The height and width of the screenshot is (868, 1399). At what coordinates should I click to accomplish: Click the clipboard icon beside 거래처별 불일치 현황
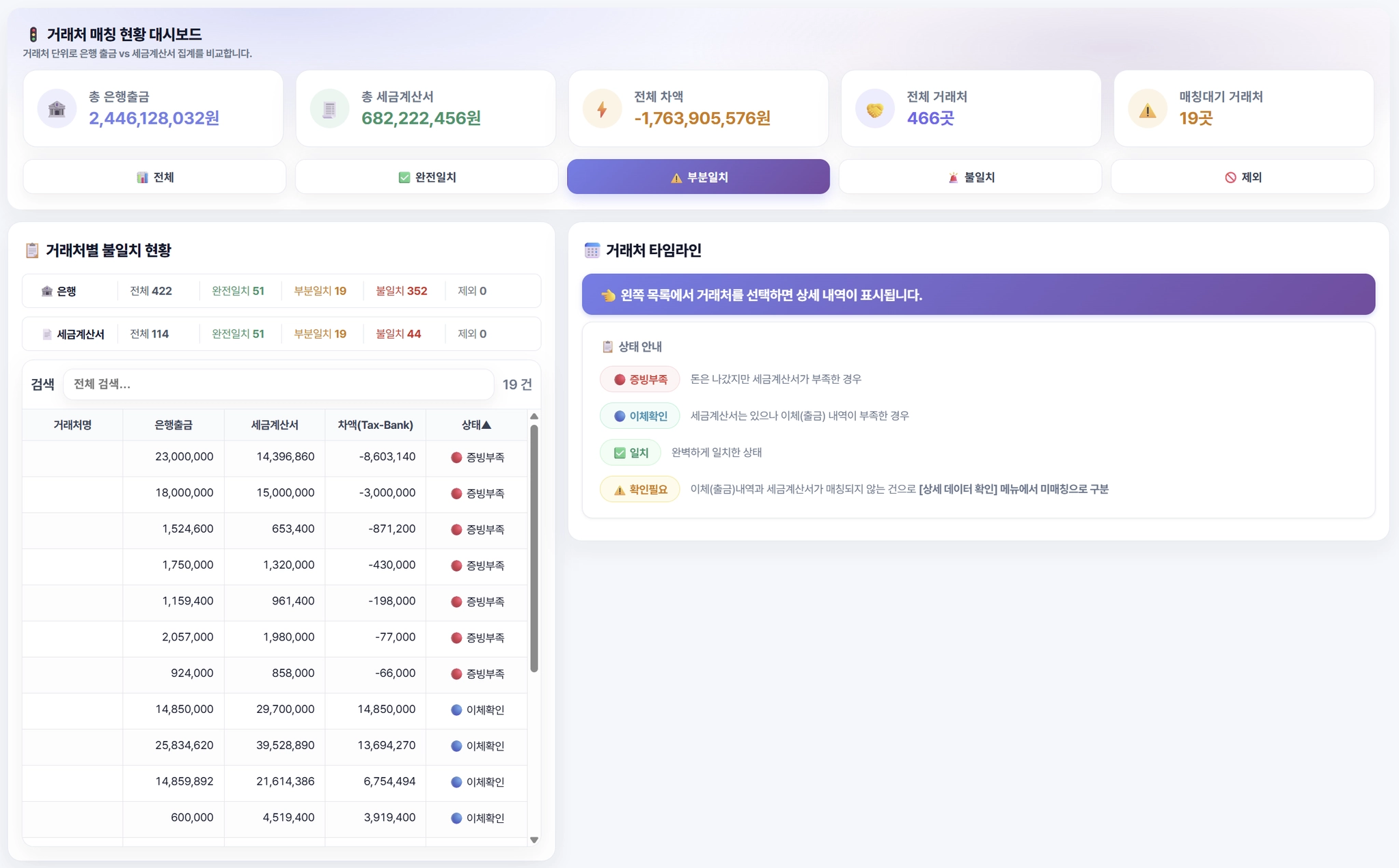point(32,251)
